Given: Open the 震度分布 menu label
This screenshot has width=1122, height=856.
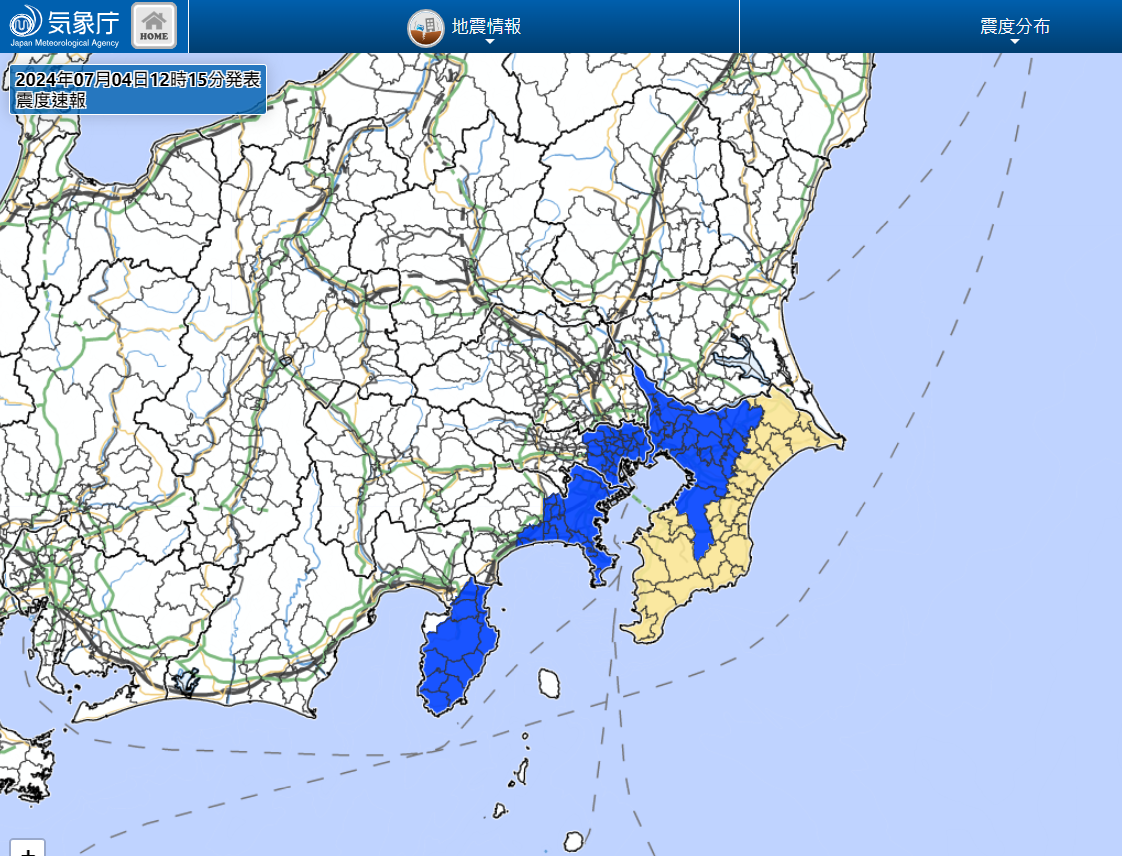Looking at the screenshot, I should point(1015,26).
